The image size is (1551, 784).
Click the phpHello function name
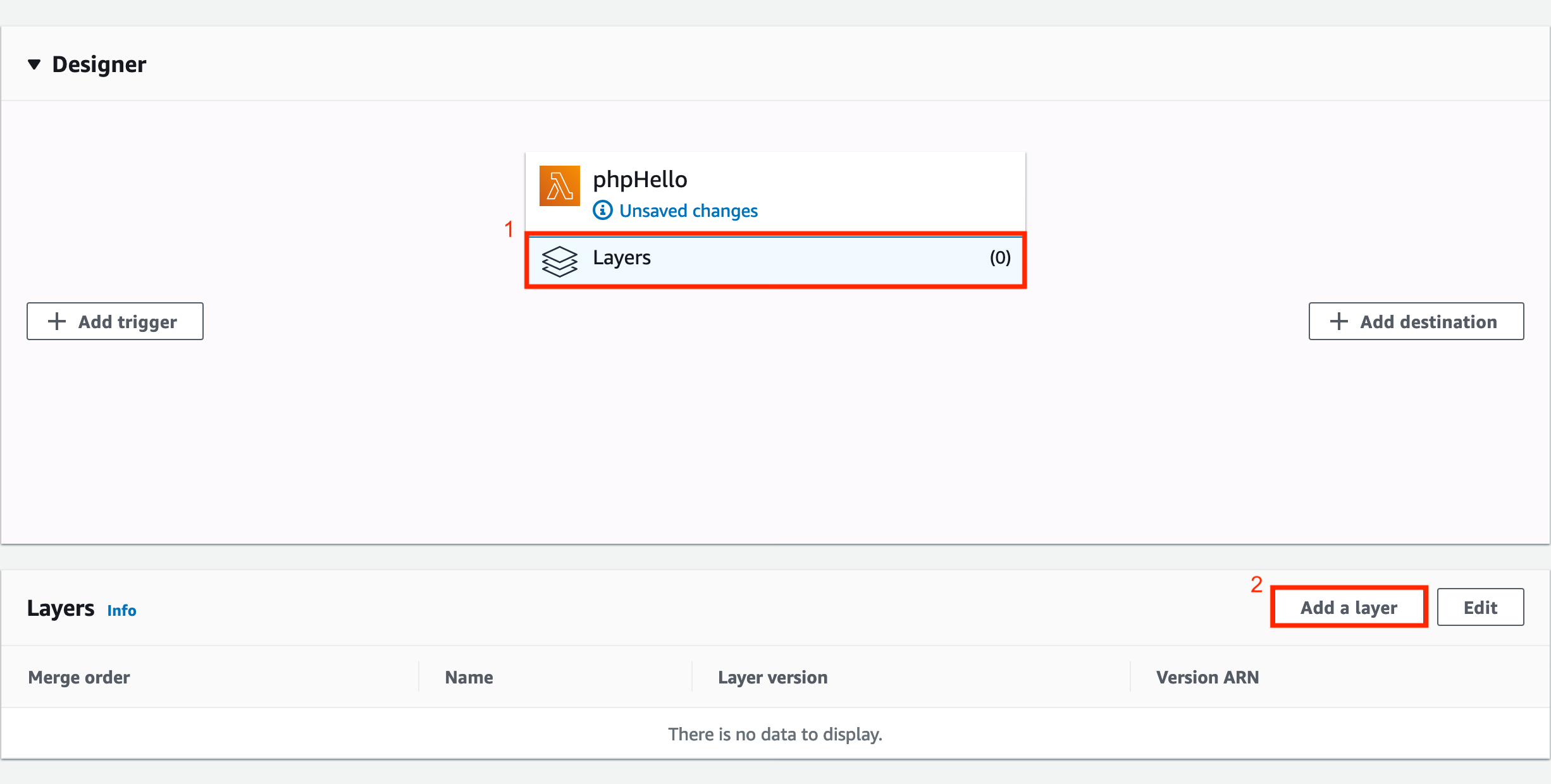[x=640, y=180]
